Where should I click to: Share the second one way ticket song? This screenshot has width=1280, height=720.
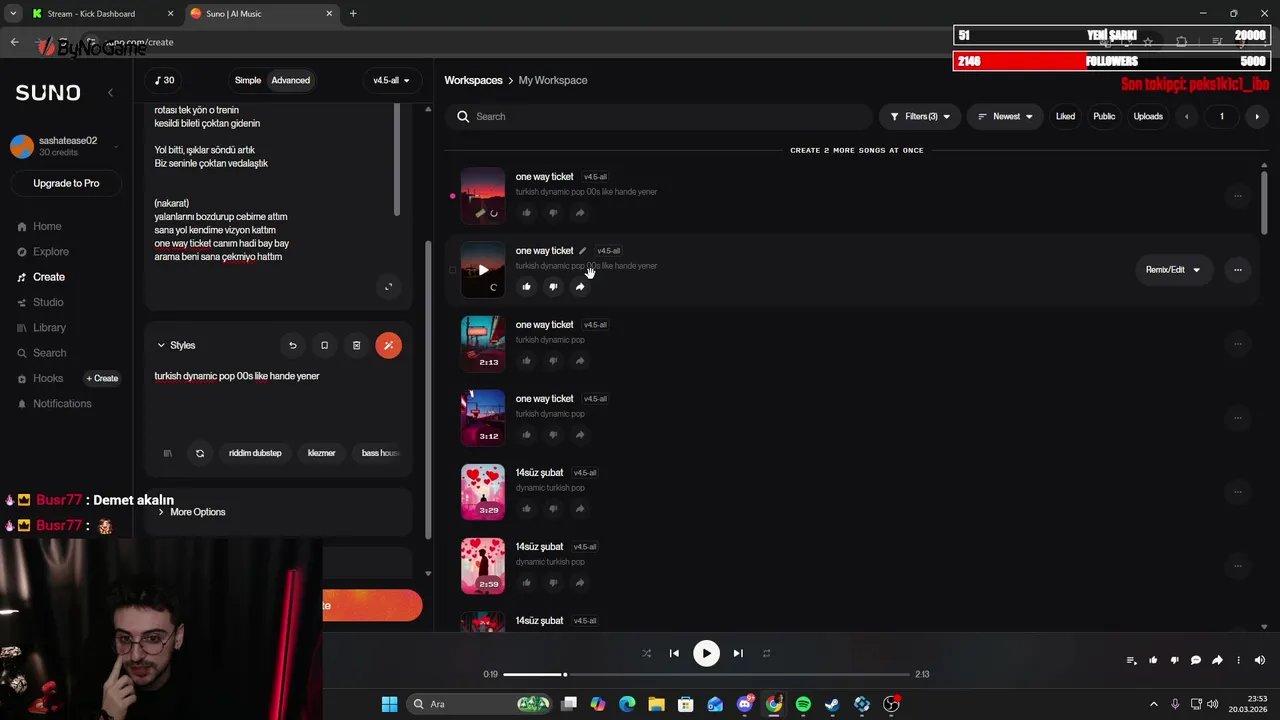tap(580, 287)
